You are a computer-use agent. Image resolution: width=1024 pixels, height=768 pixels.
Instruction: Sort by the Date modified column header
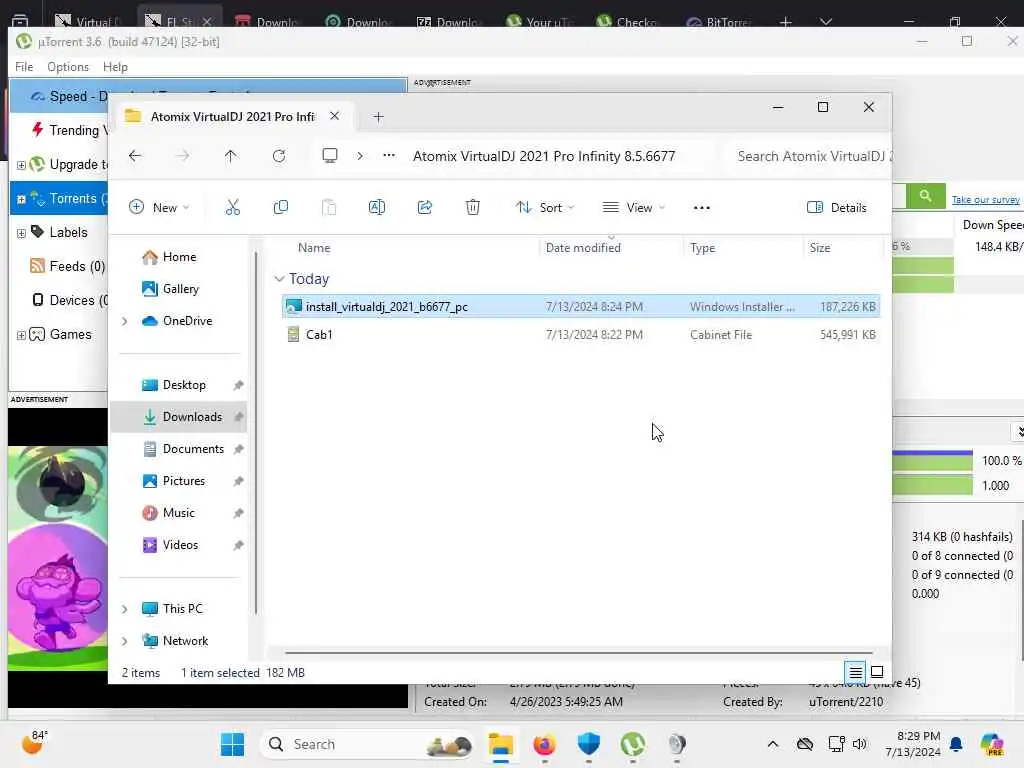(583, 248)
